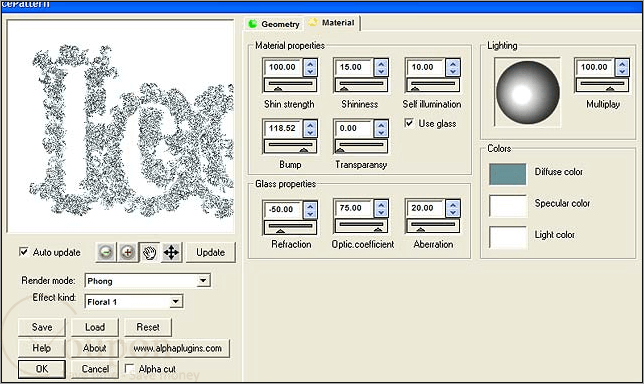Switch to the Geometry tab
Viewport: 644px width, 384px height.
click(x=274, y=24)
